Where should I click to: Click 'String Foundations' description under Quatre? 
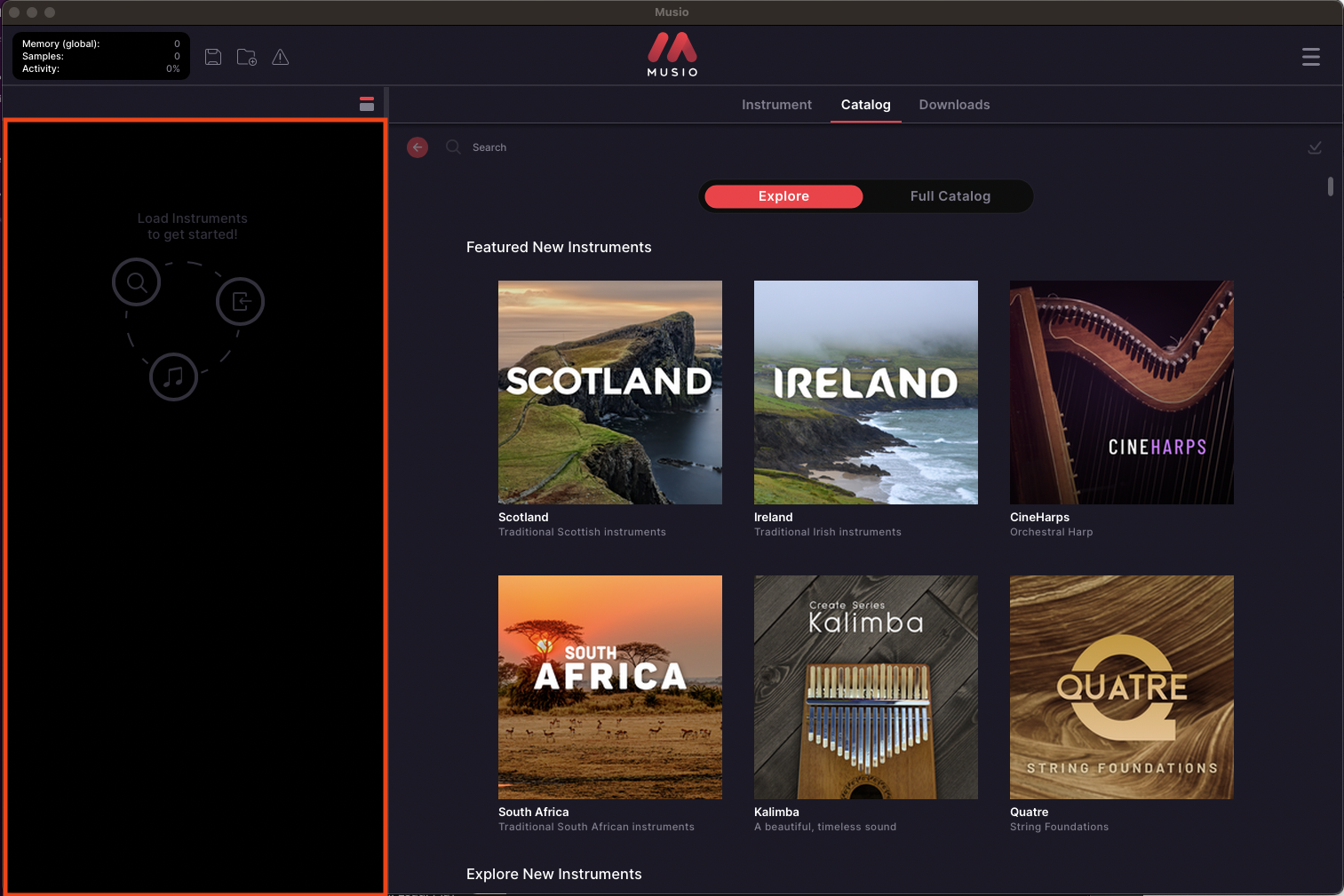tap(1059, 827)
